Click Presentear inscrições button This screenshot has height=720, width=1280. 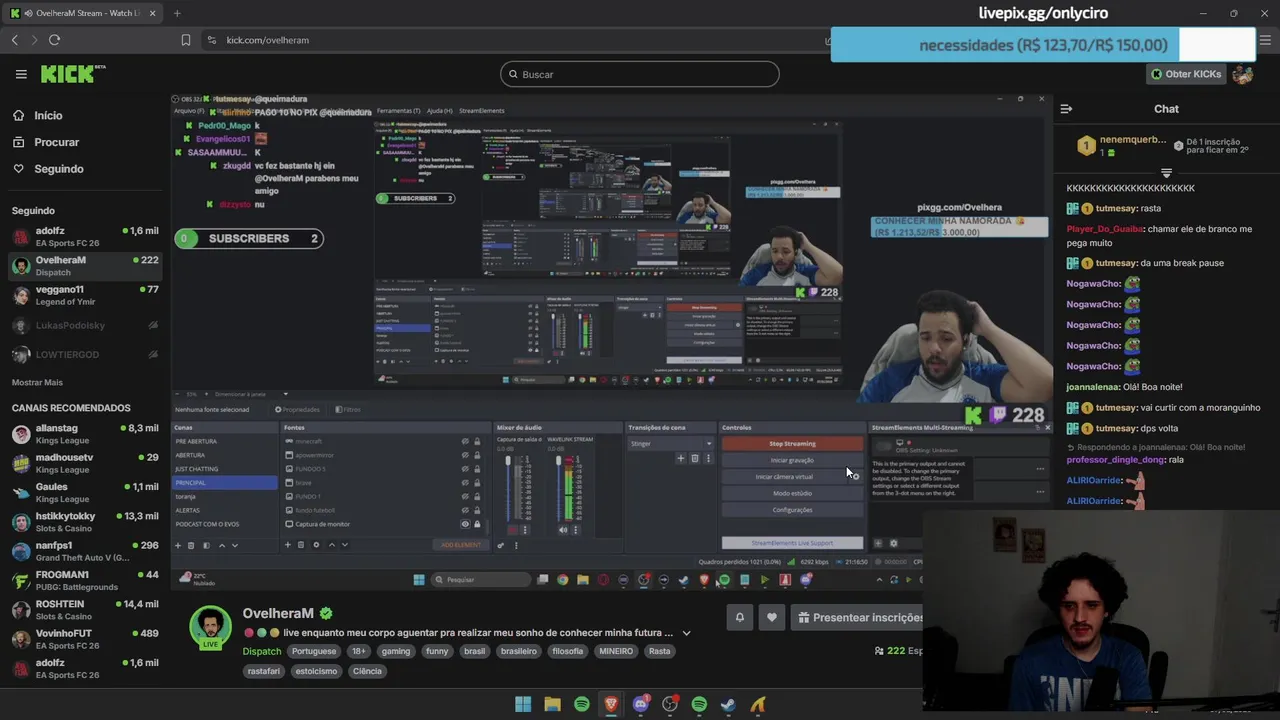[x=858, y=618]
